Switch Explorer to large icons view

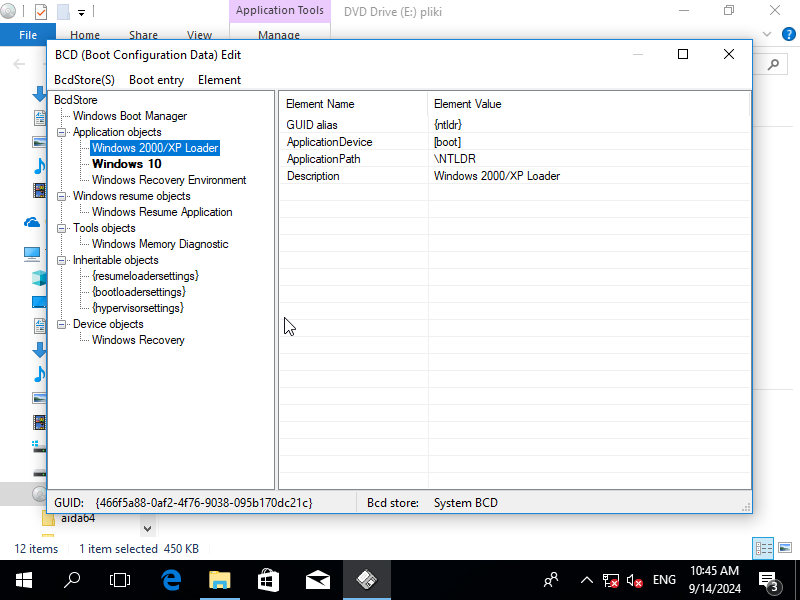(x=785, y=548)
